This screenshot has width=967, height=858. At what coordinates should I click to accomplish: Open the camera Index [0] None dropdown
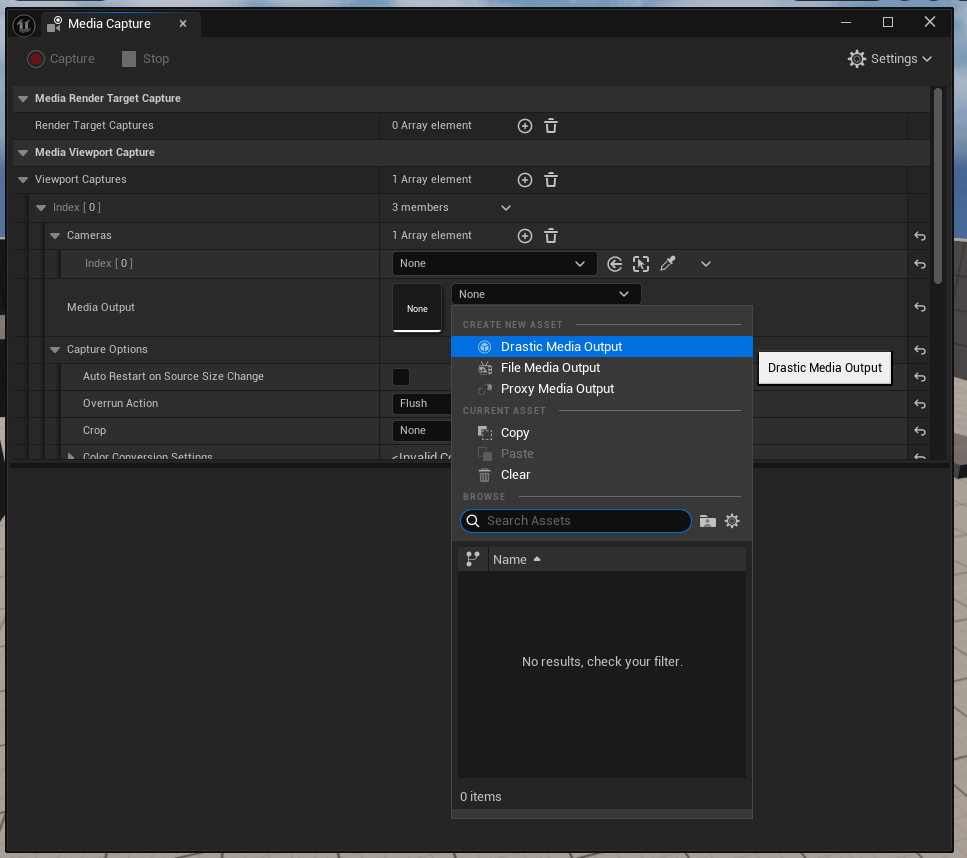pyautogui.click(x=494, y=263)
